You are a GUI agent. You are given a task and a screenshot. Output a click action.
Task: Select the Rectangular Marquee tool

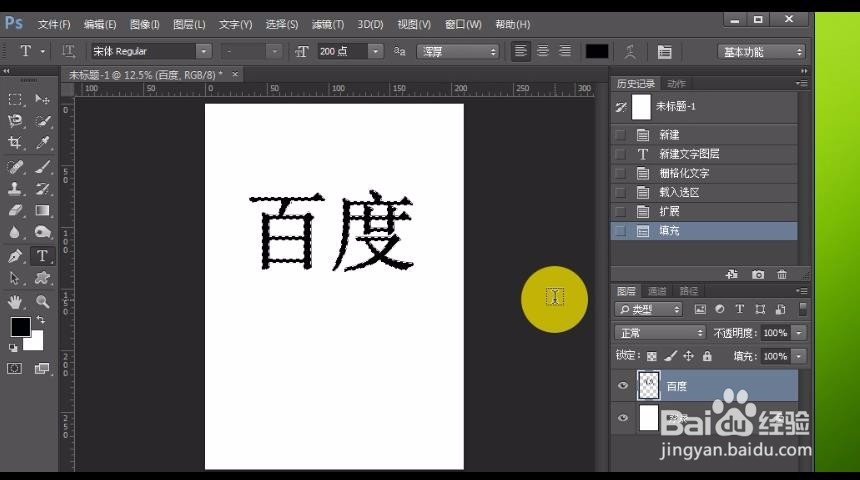[x=15, y=99]
